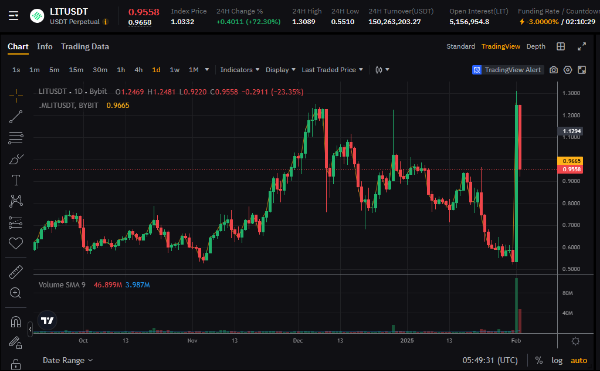Toggle percent scale button
The width and height of the screenshot is (600, 371).
[x=539, y=360]
